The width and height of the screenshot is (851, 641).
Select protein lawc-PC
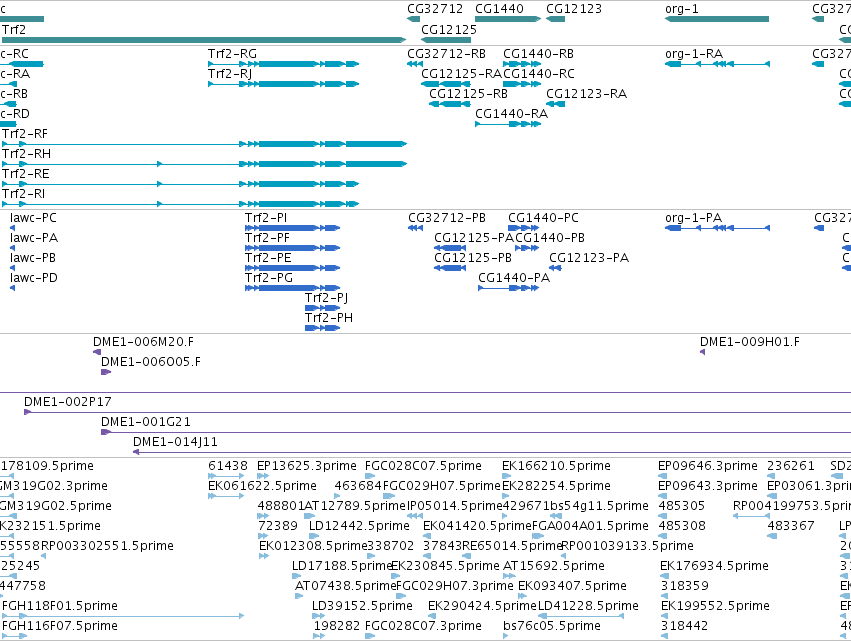pyautogui.click(x=12, y=228)
